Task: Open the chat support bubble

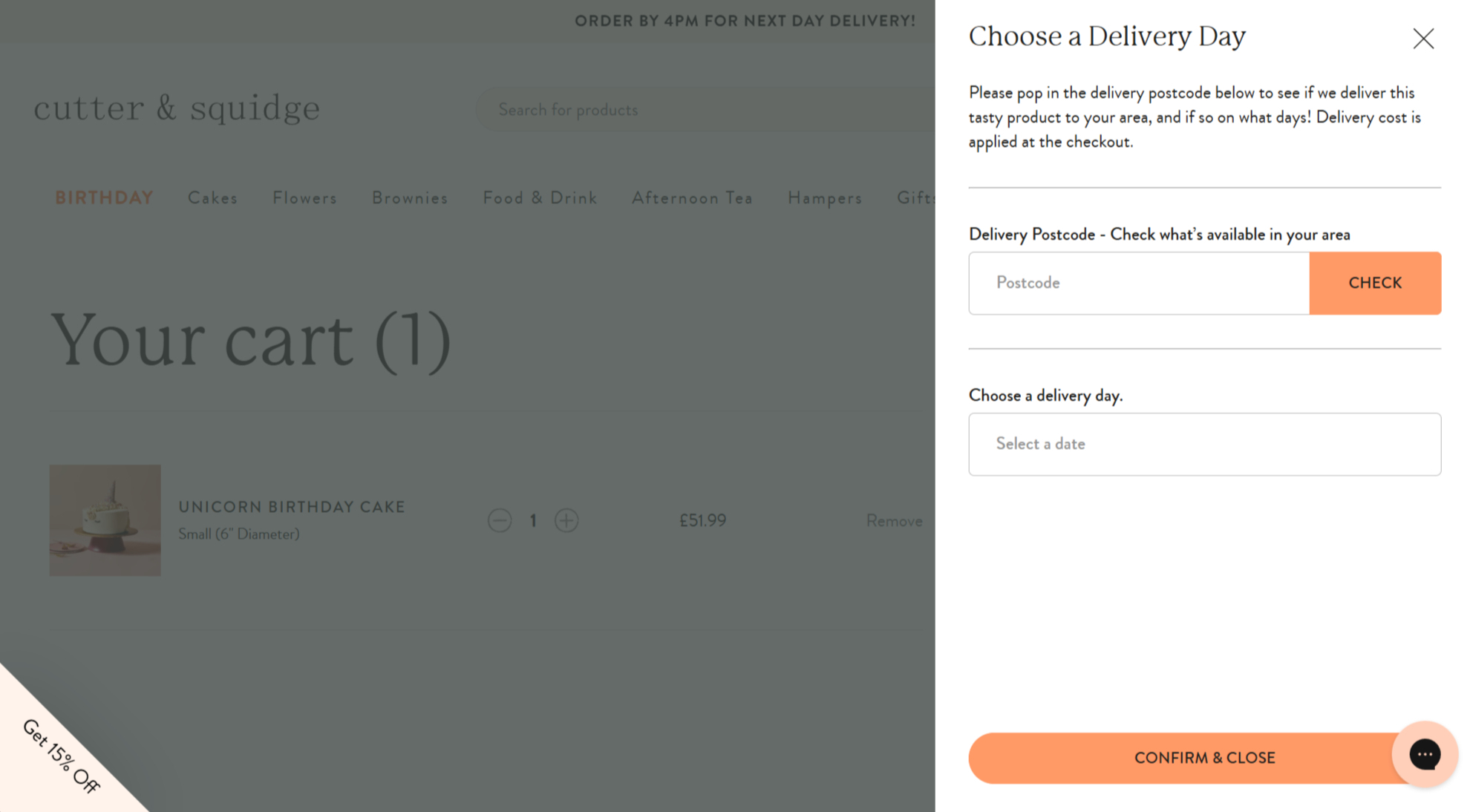Action: [x=1424, y=754]
